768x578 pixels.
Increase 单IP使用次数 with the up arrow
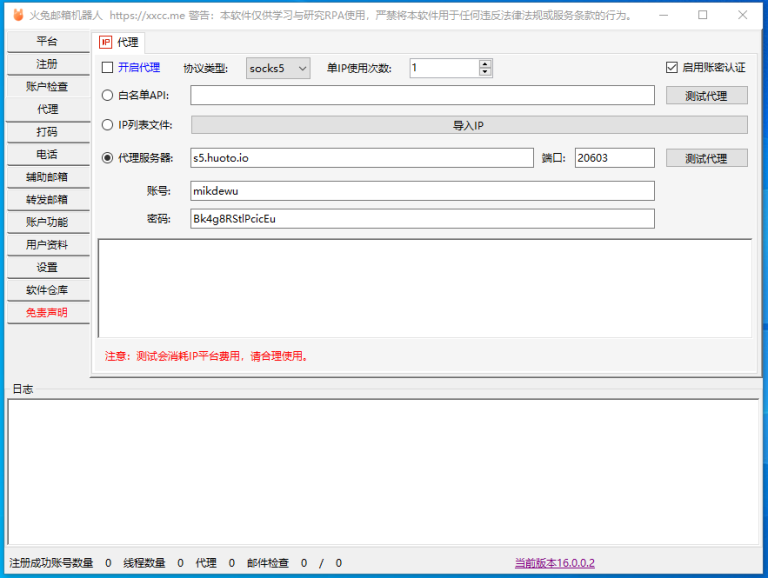coord(485,64)
